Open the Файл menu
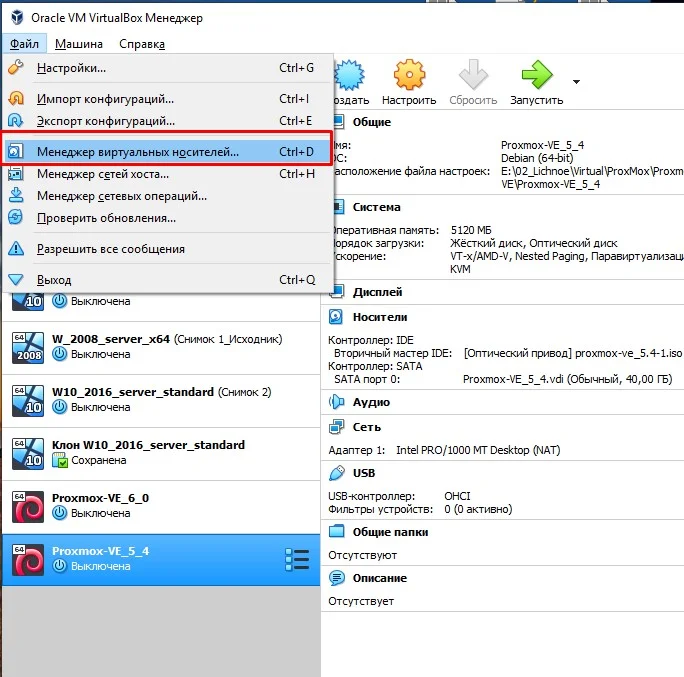This screenshot has width=684, height=677. point(24,44)
